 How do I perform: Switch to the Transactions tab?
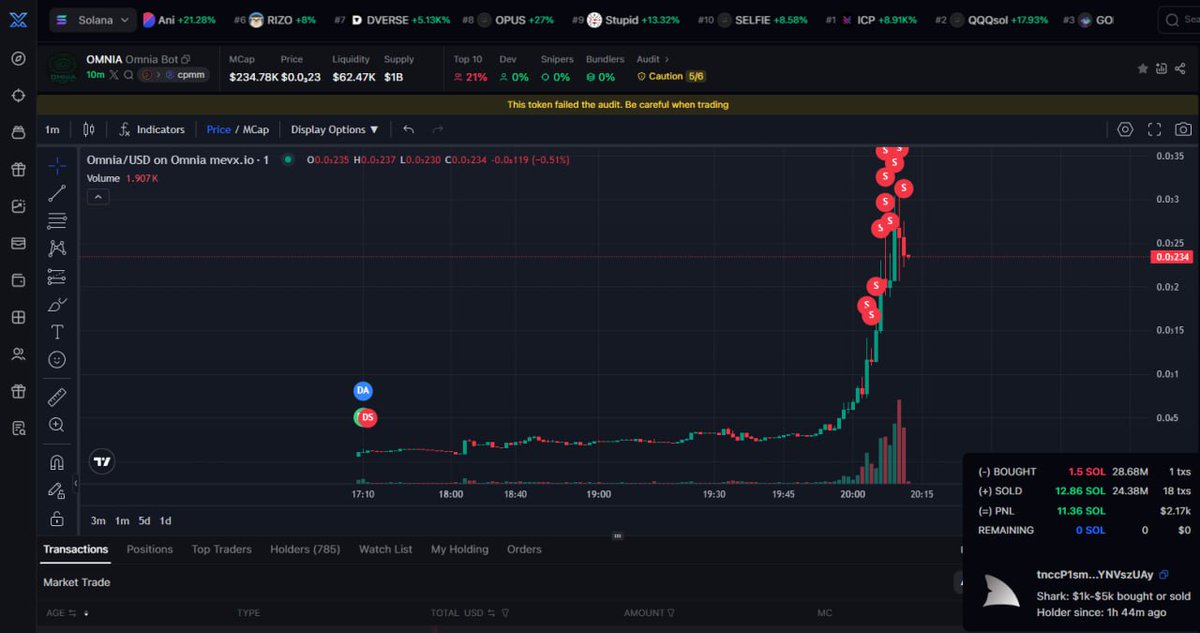point(75,549)
